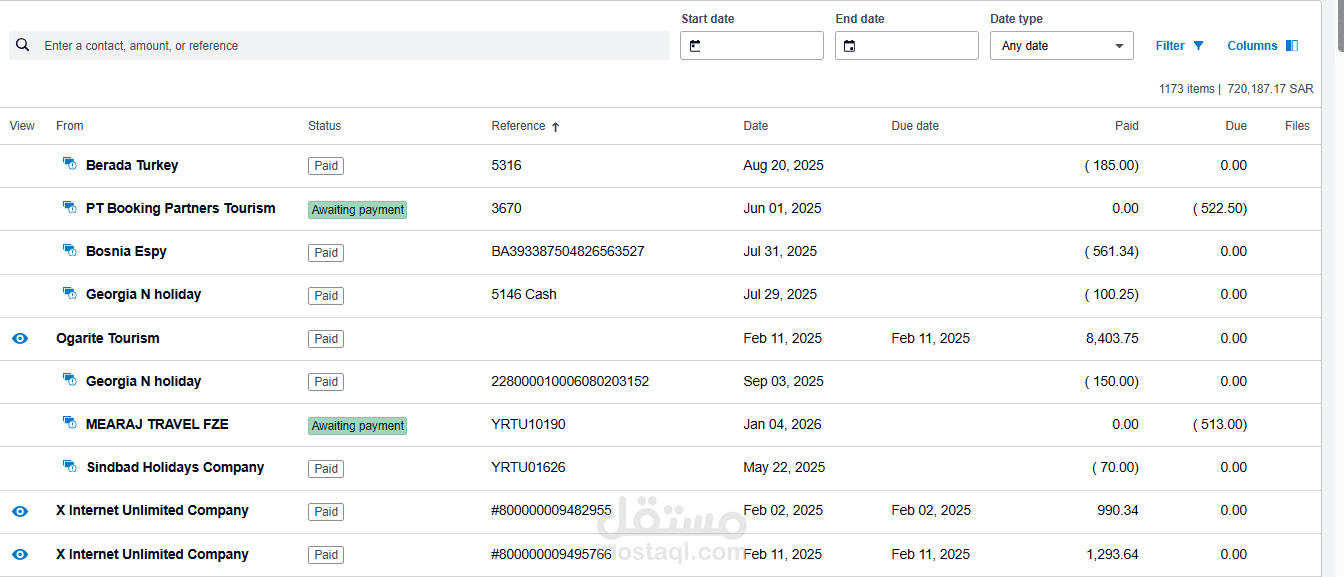Click the Jan 04, 2026 date cell

782,424
